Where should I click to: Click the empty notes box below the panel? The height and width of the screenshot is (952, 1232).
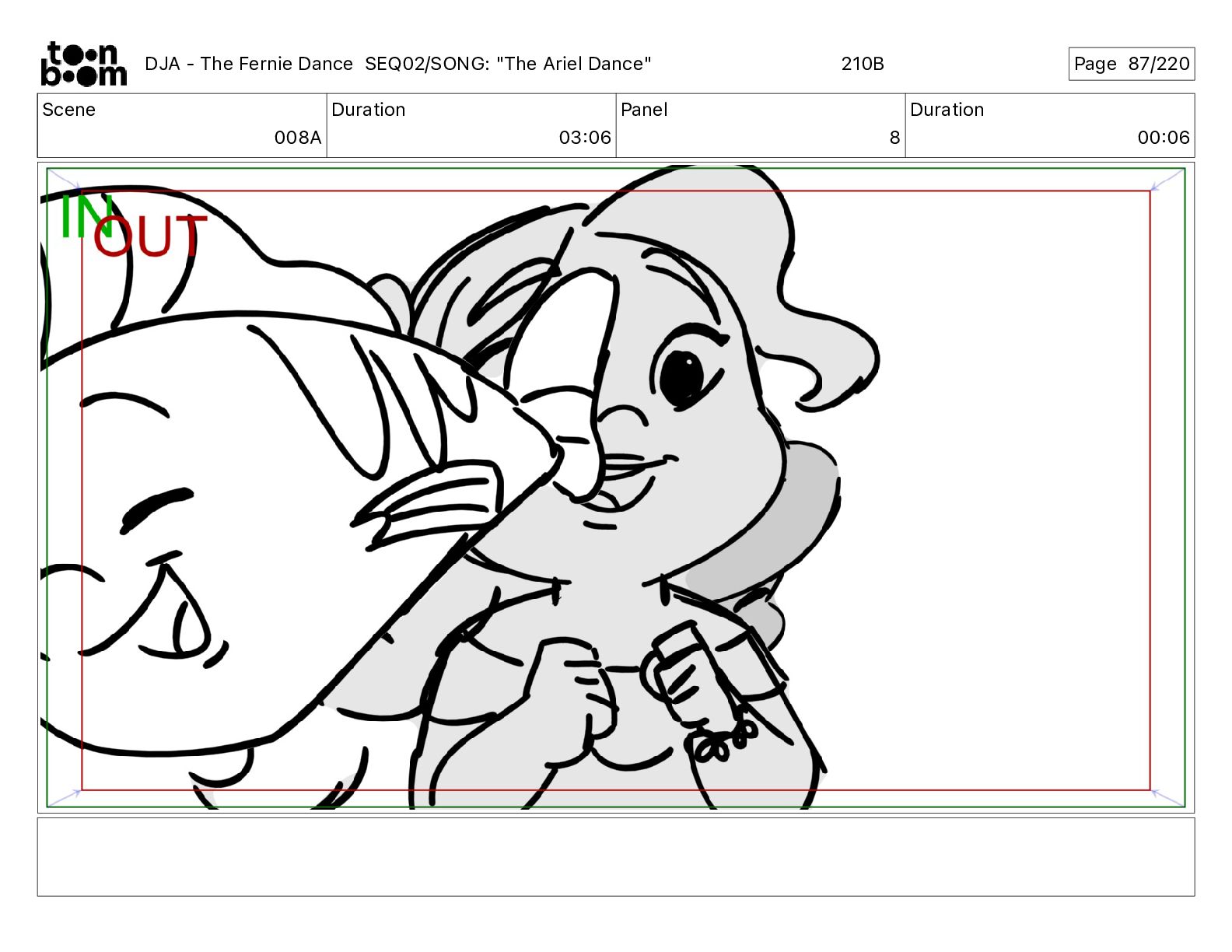coord(616,856)
